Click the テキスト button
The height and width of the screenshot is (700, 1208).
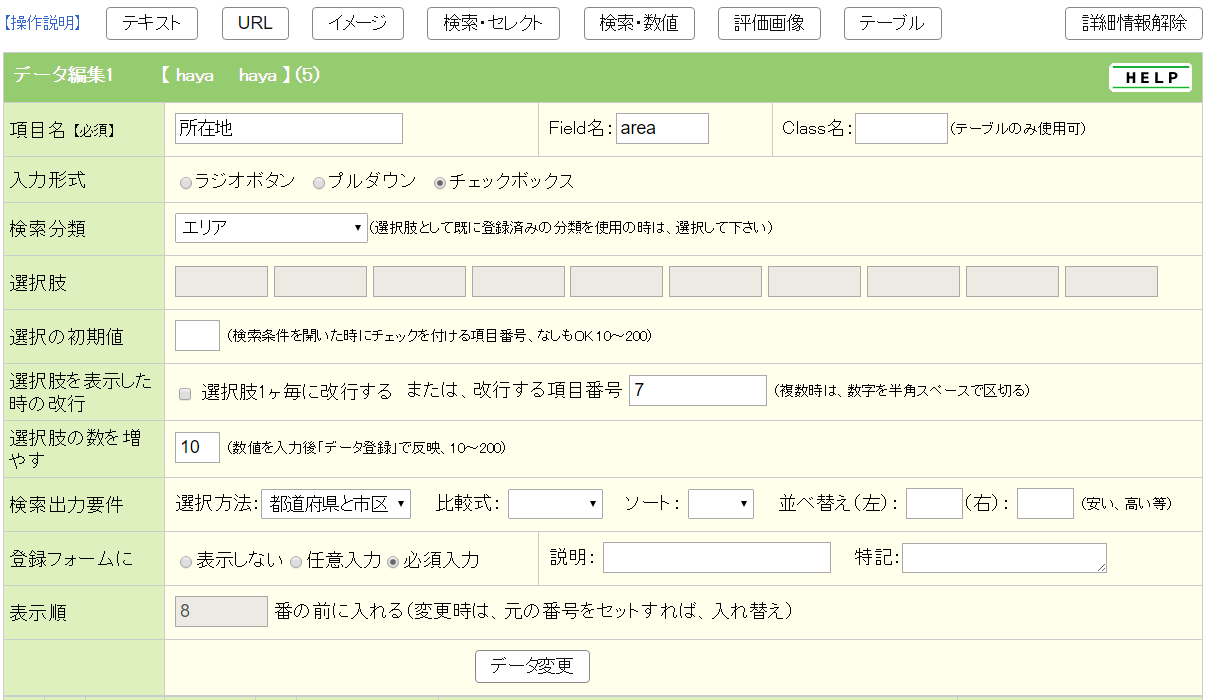(152, 23)
